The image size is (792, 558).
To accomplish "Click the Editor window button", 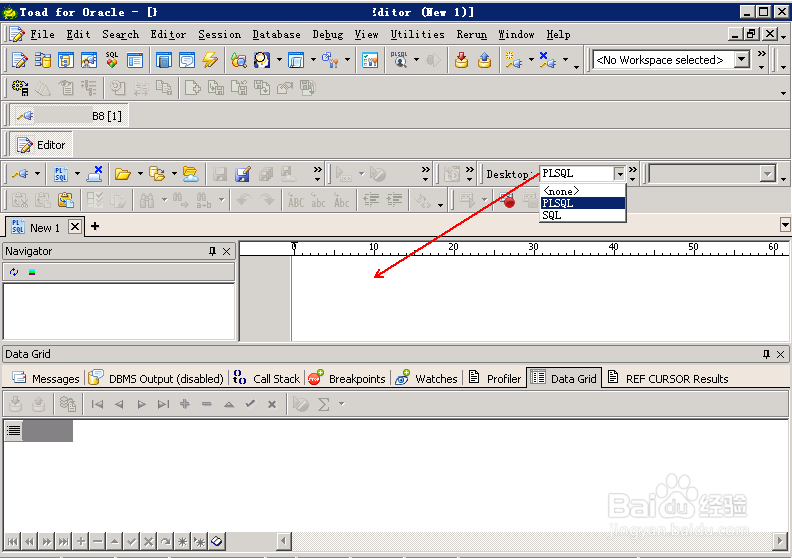I will tap(41, 145).
